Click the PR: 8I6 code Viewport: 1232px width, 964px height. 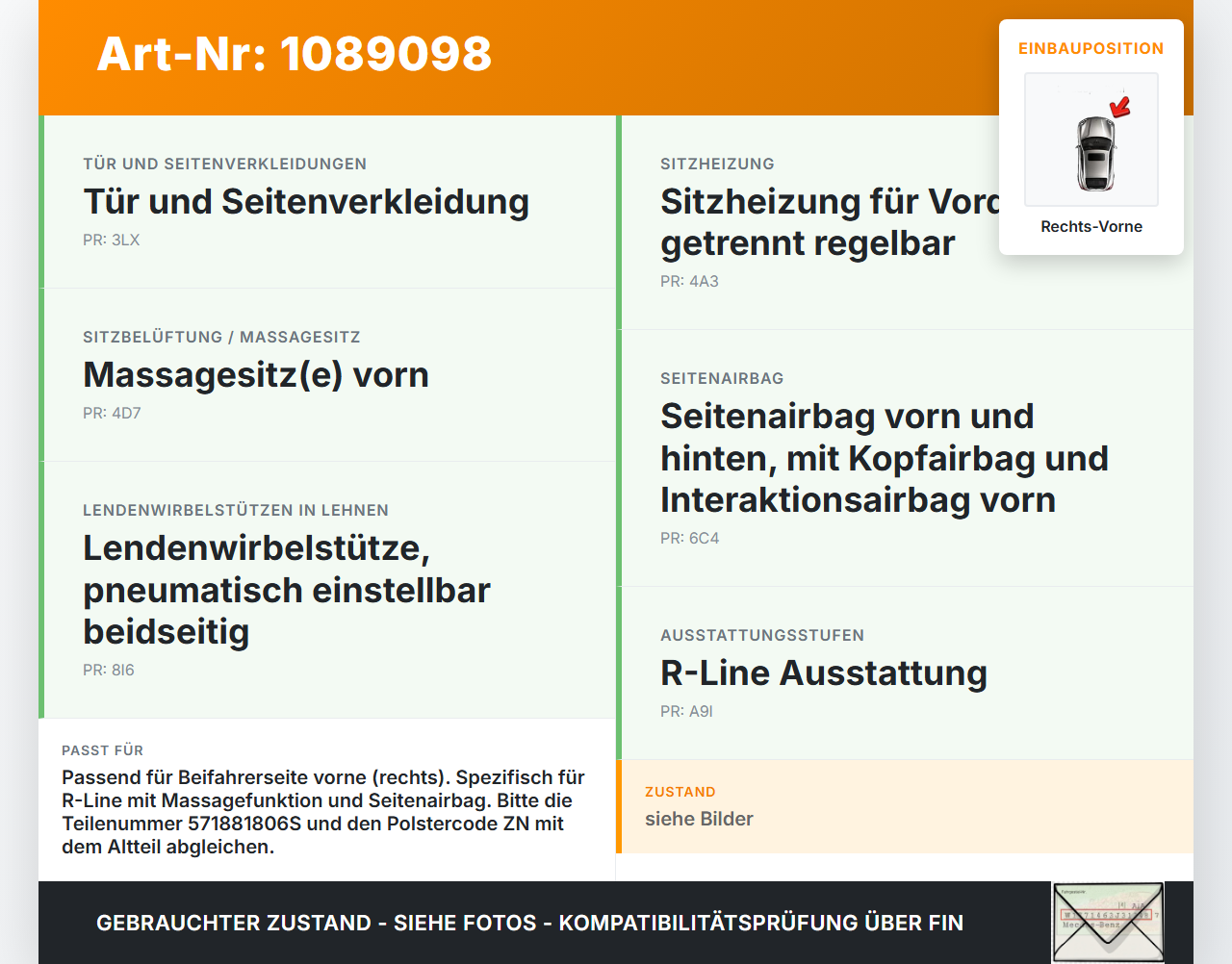pyautogui.click(x=109, y=670)
